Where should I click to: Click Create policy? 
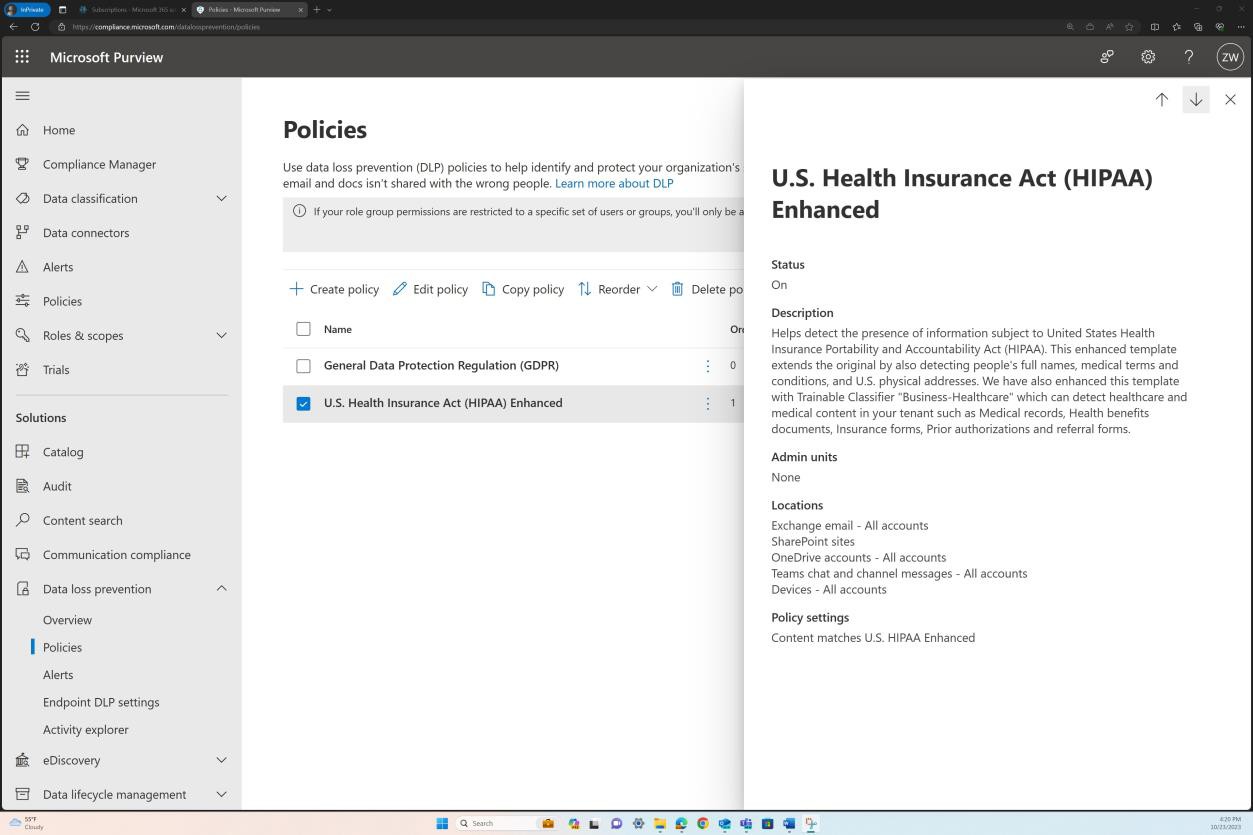[334, 289]
